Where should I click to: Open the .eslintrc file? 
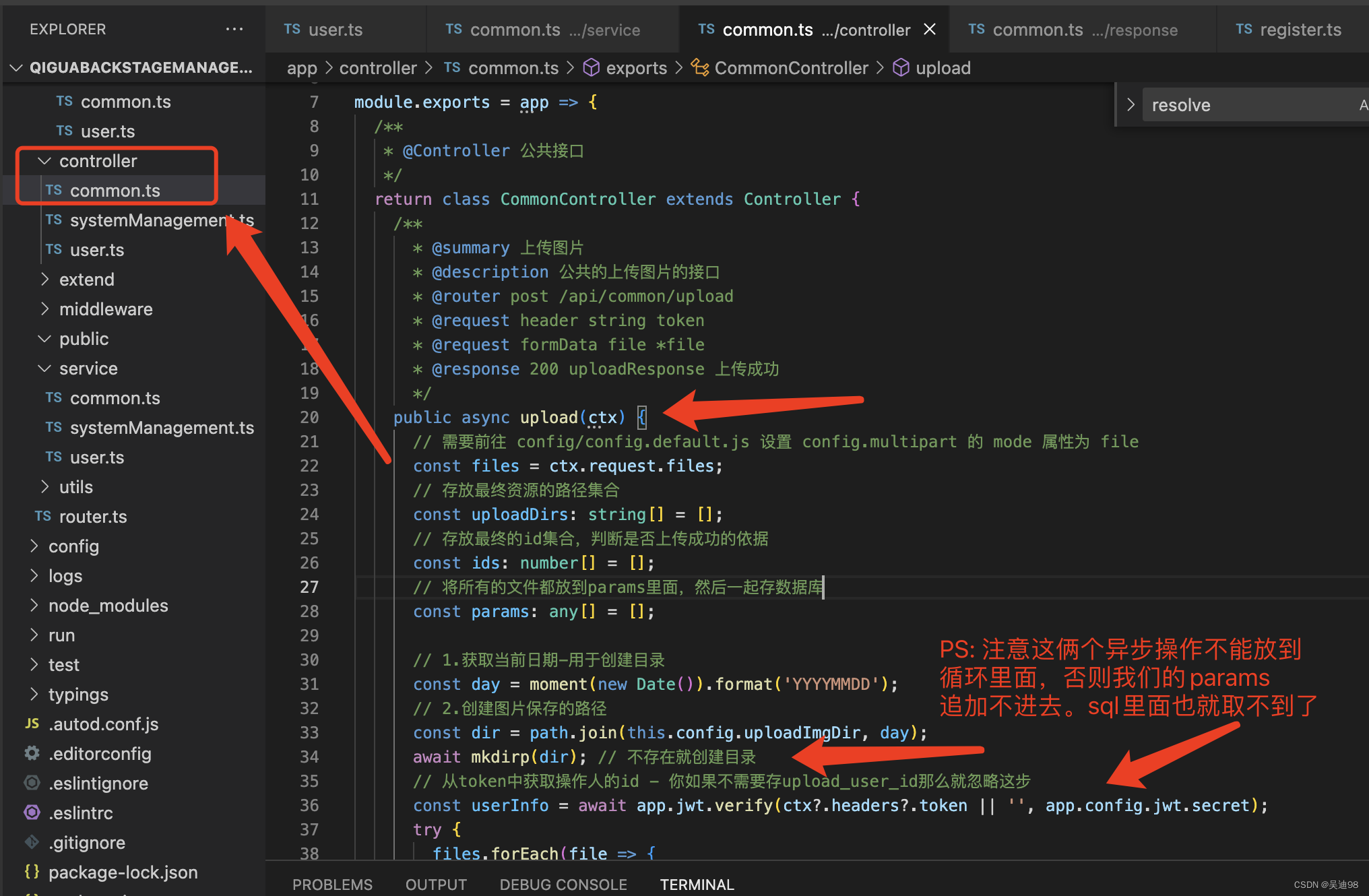point(134,813)
